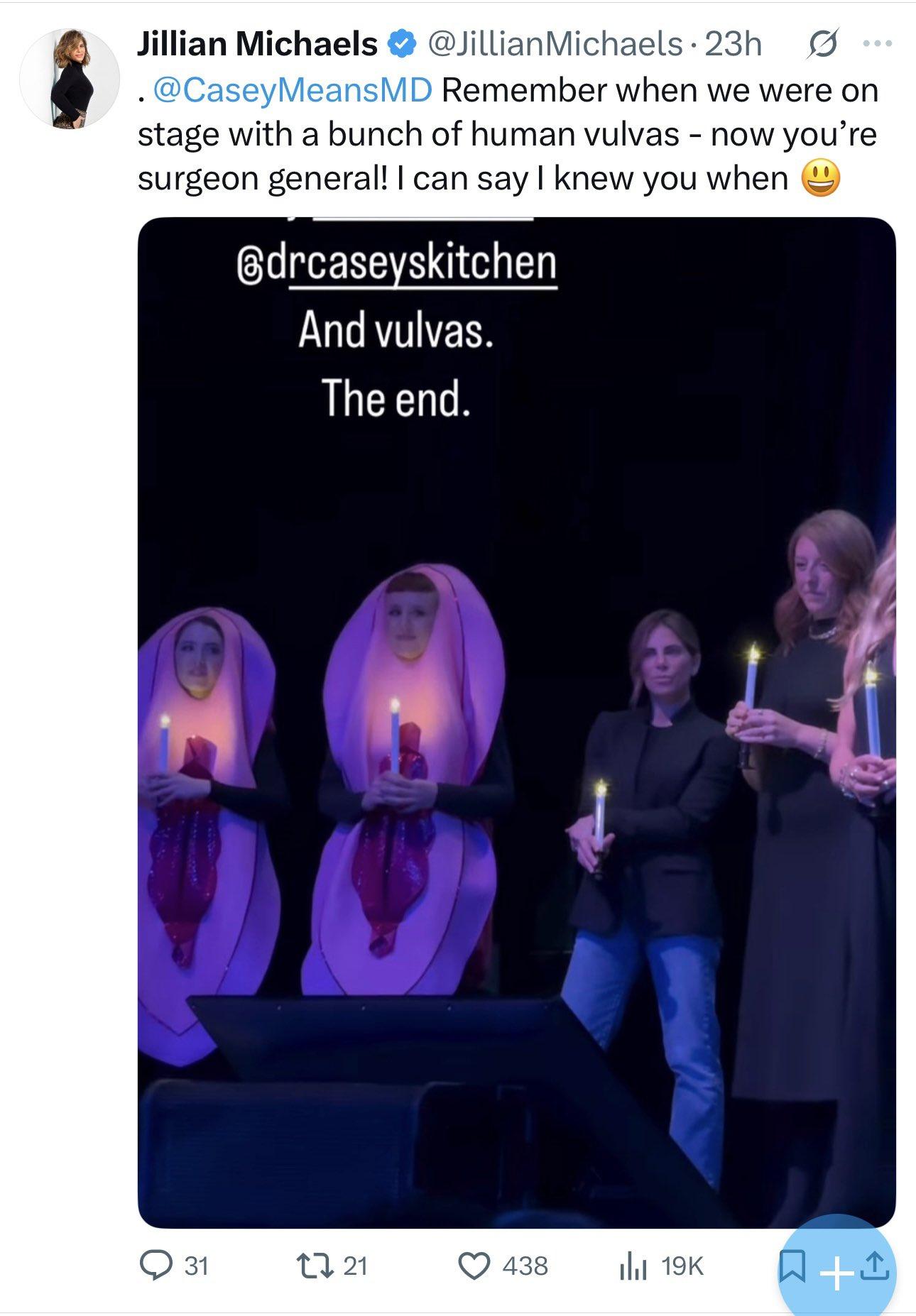The height and width of the screenshot is (1316, 916).
Task: Click the tweet body text
Action: pyautogui.click(x=508, y=134)
